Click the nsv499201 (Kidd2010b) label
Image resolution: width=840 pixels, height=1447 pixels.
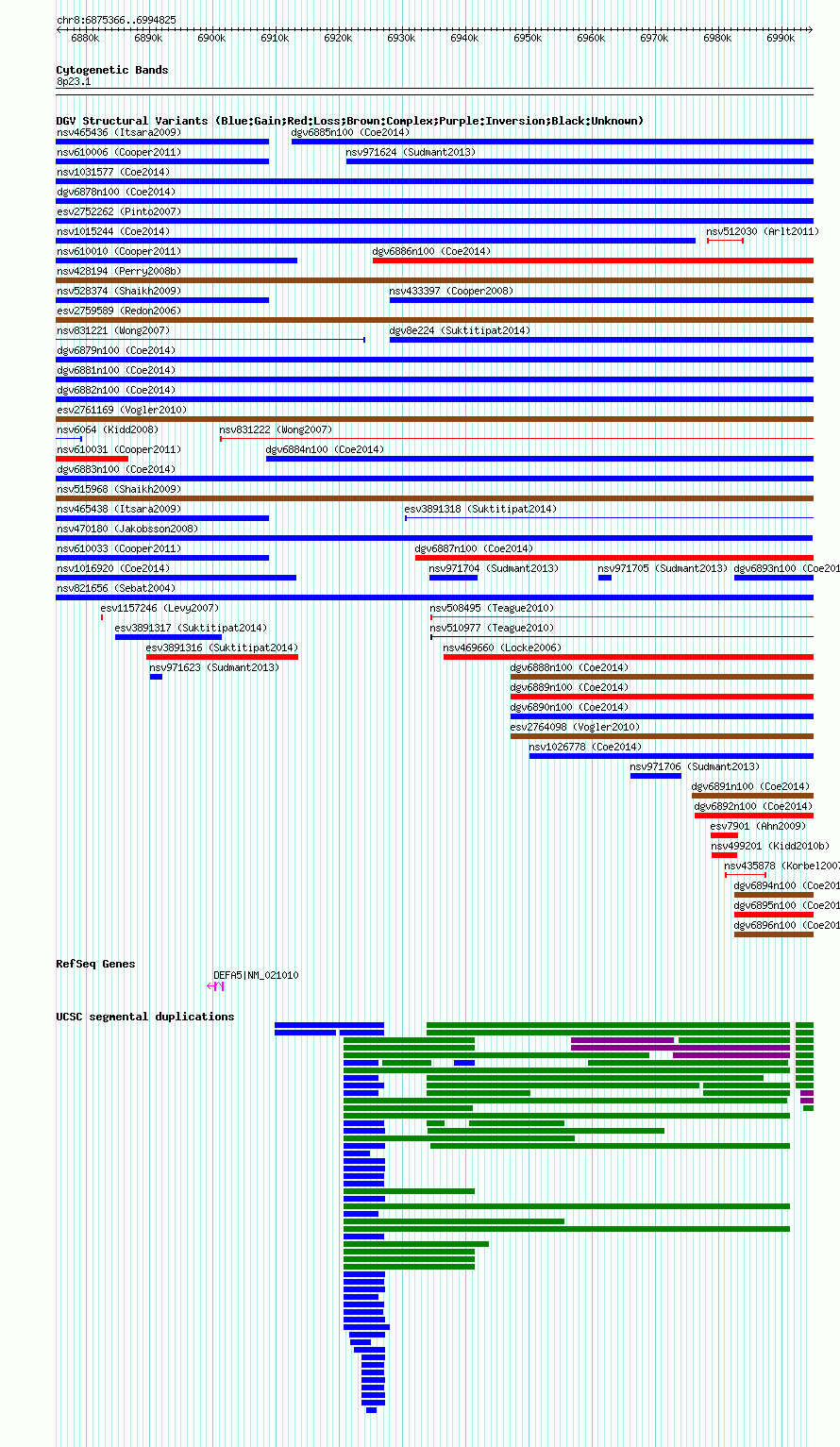771,846
